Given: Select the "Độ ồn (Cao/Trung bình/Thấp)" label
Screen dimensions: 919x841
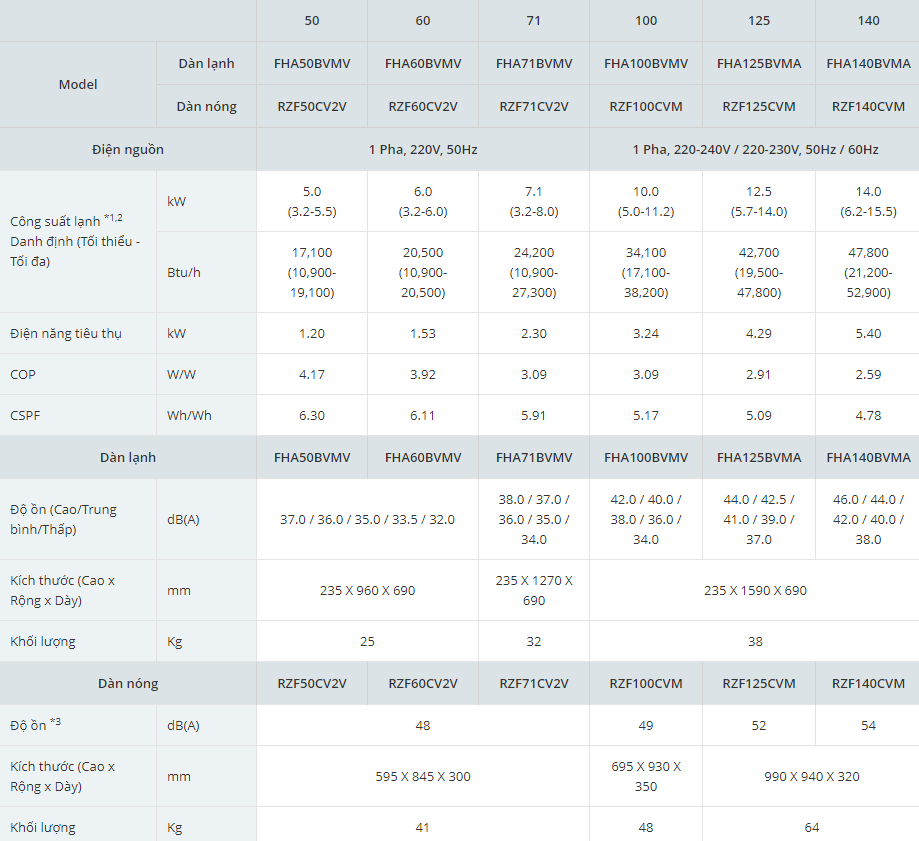Looking at the screenshot, I should click(x=63, y=519).
